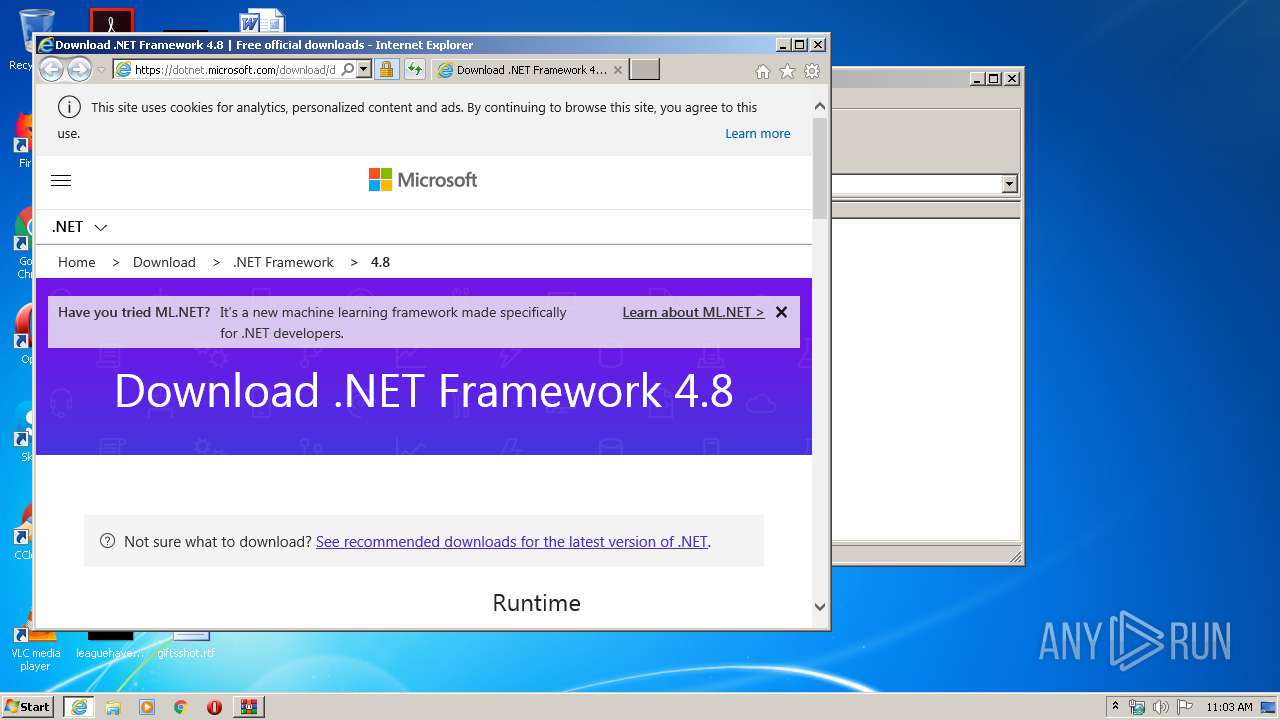Open the Favorites star icon
The height and width of the screenshot is (720, 1280).
point(787,71)
